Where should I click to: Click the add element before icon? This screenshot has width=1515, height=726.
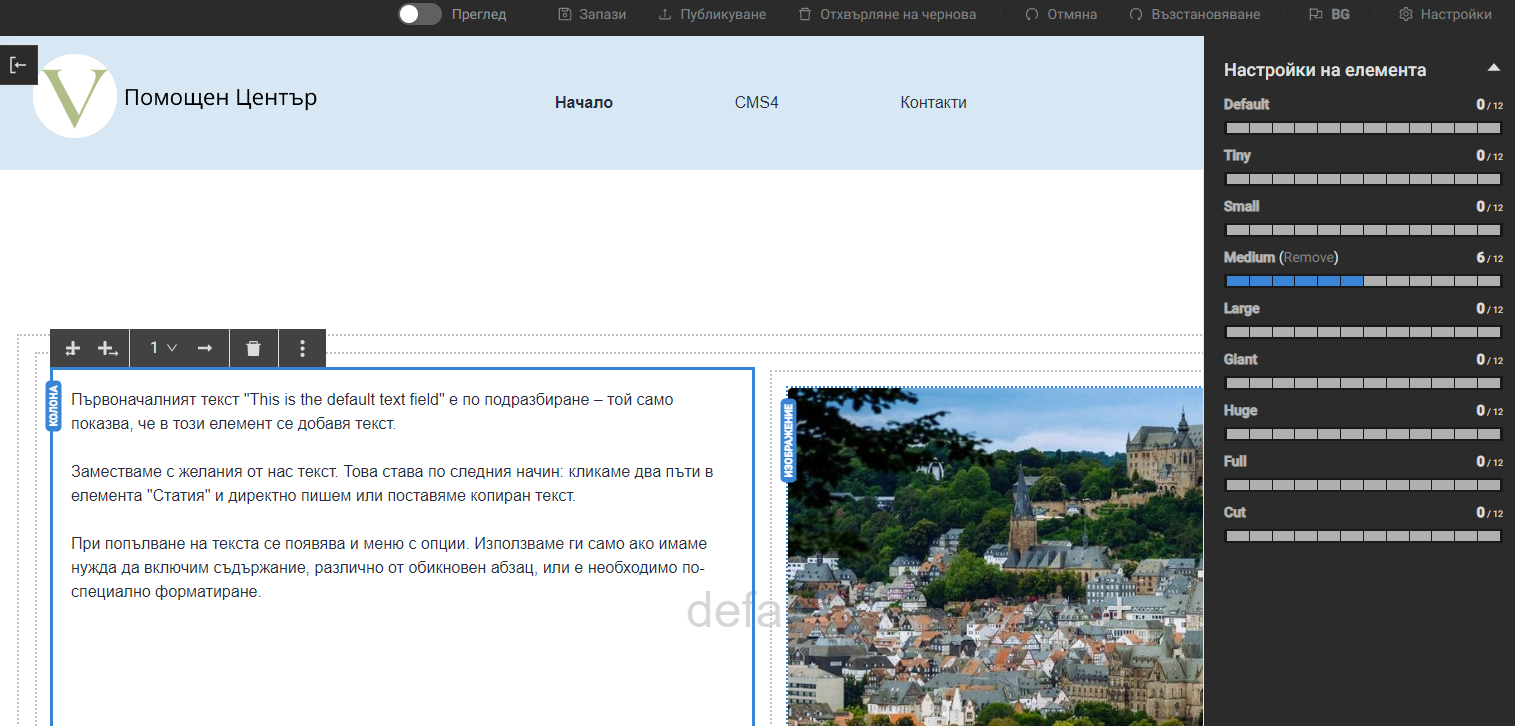click(x=72, y=348)
